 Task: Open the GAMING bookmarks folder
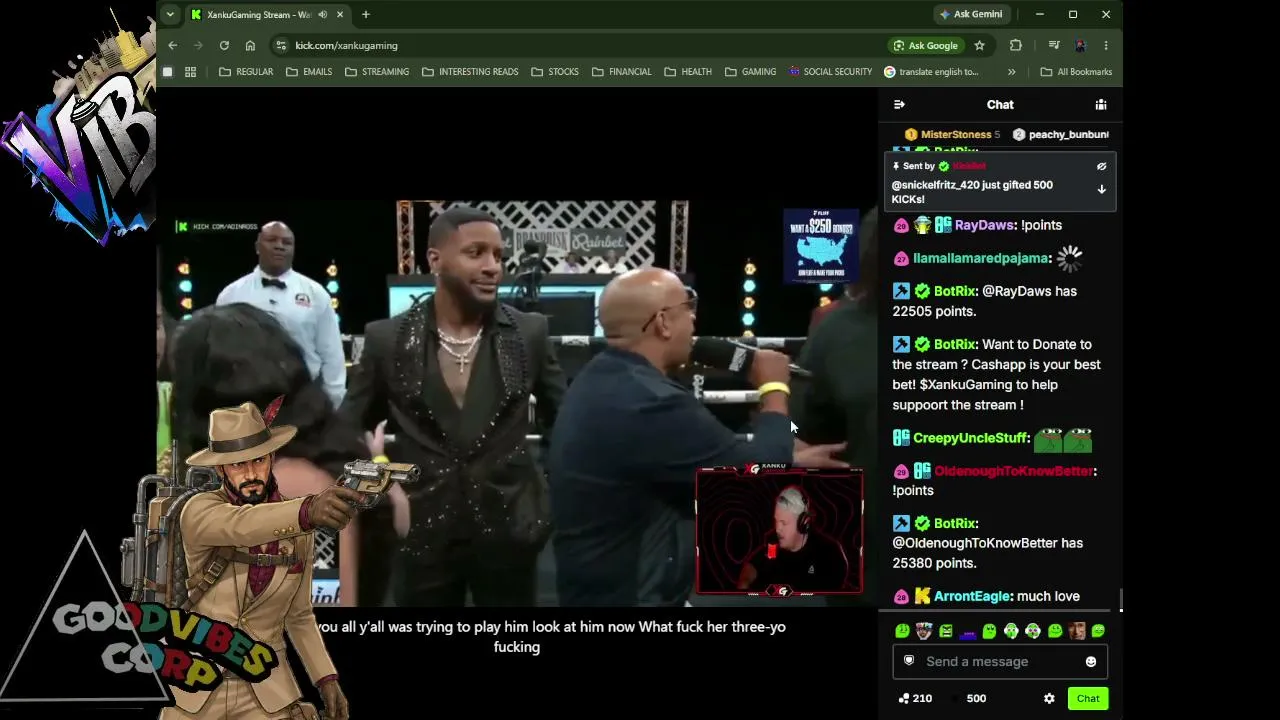(750, 72)
